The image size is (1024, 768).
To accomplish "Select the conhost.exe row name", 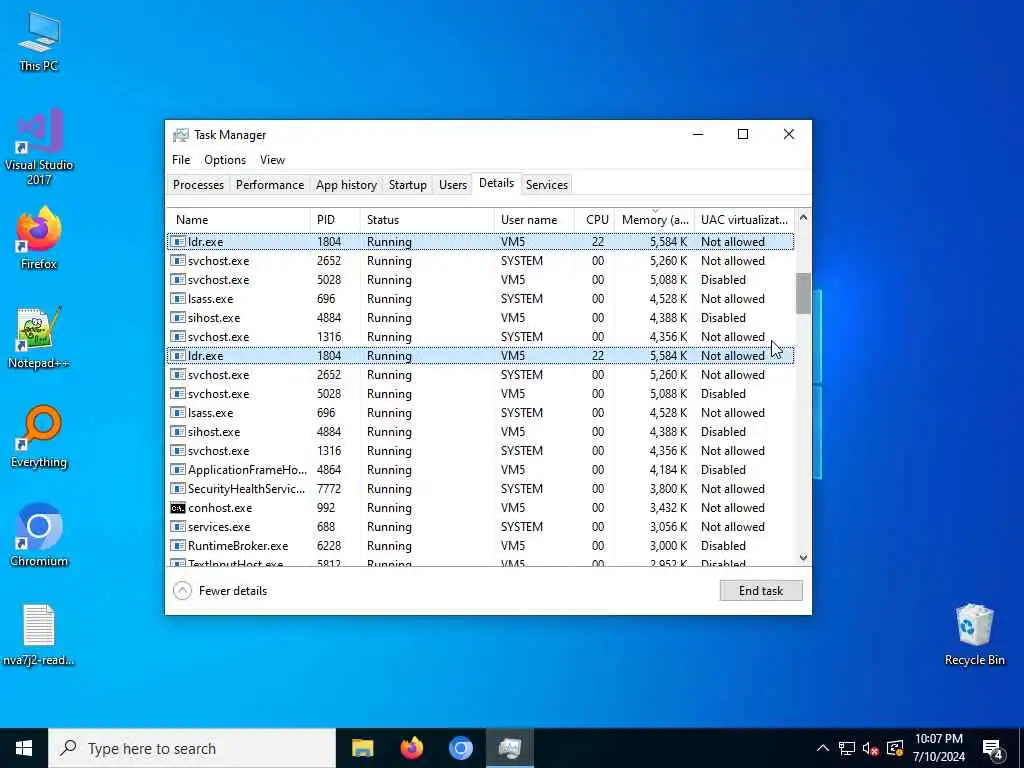I will click(219, 508).
